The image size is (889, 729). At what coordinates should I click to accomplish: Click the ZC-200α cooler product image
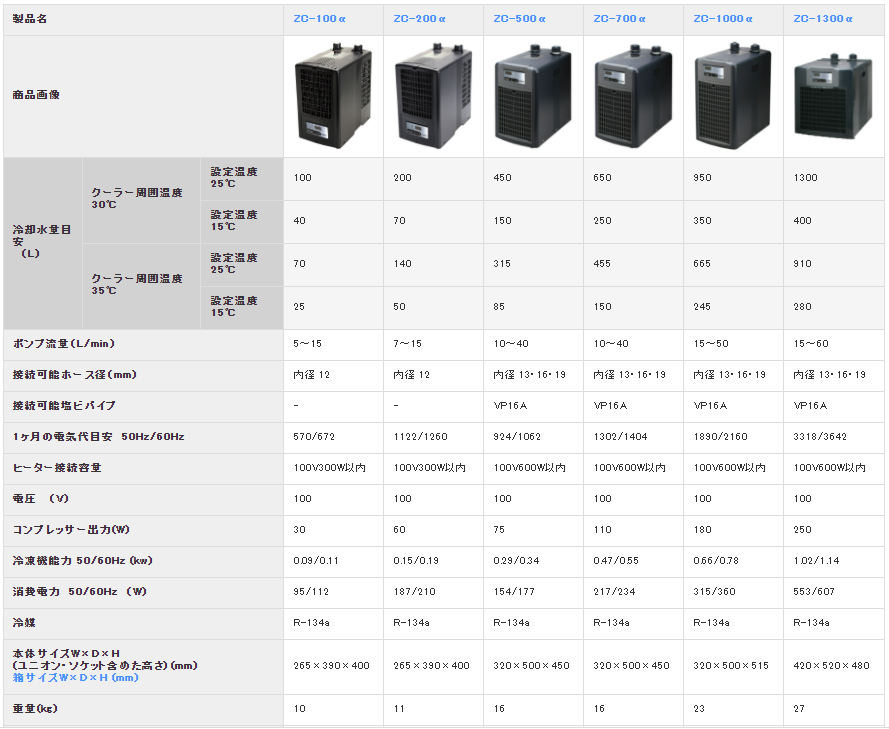432,97
